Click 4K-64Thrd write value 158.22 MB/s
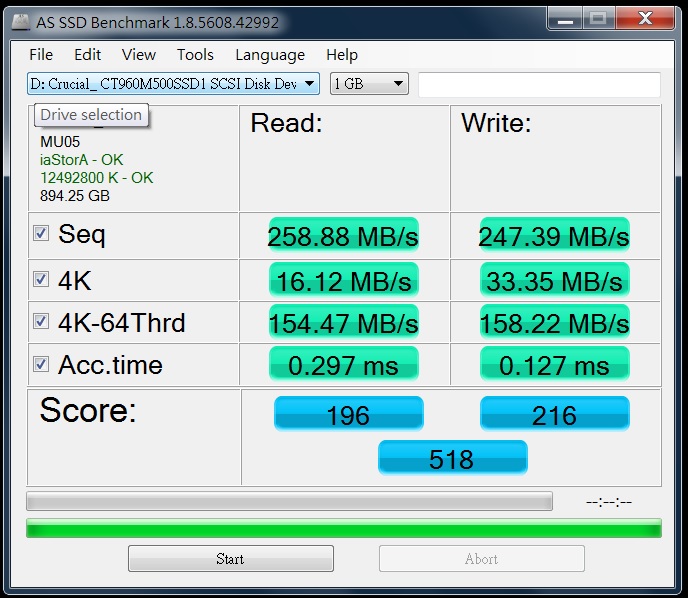 pos(555,322)
